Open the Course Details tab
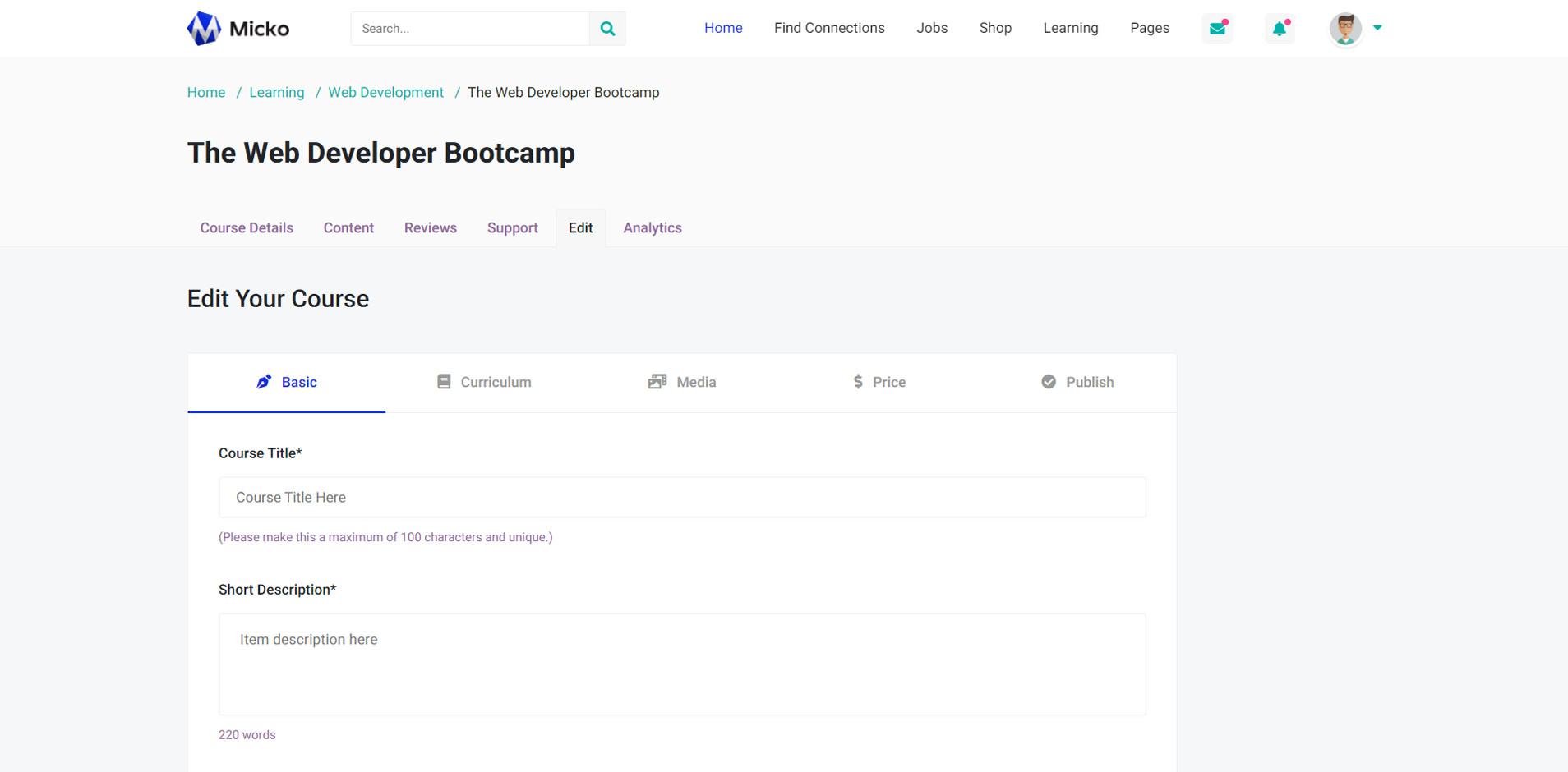This screenshot has width=1568, height=772. click(247, 228)
